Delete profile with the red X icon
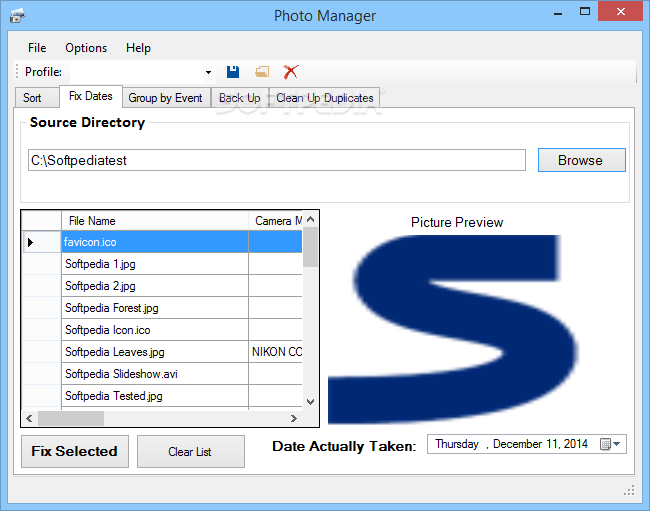 click(291, 72)
